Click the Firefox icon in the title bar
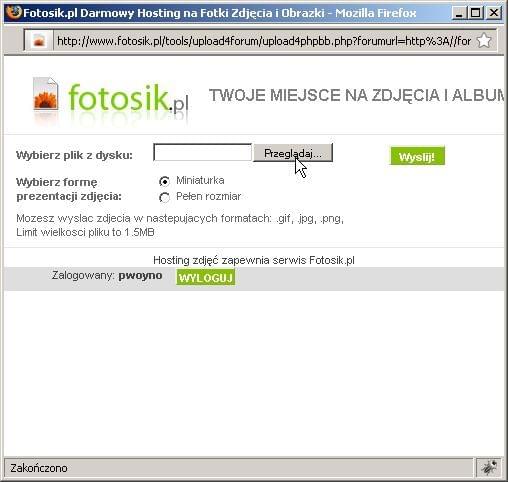 click(13, 13)
